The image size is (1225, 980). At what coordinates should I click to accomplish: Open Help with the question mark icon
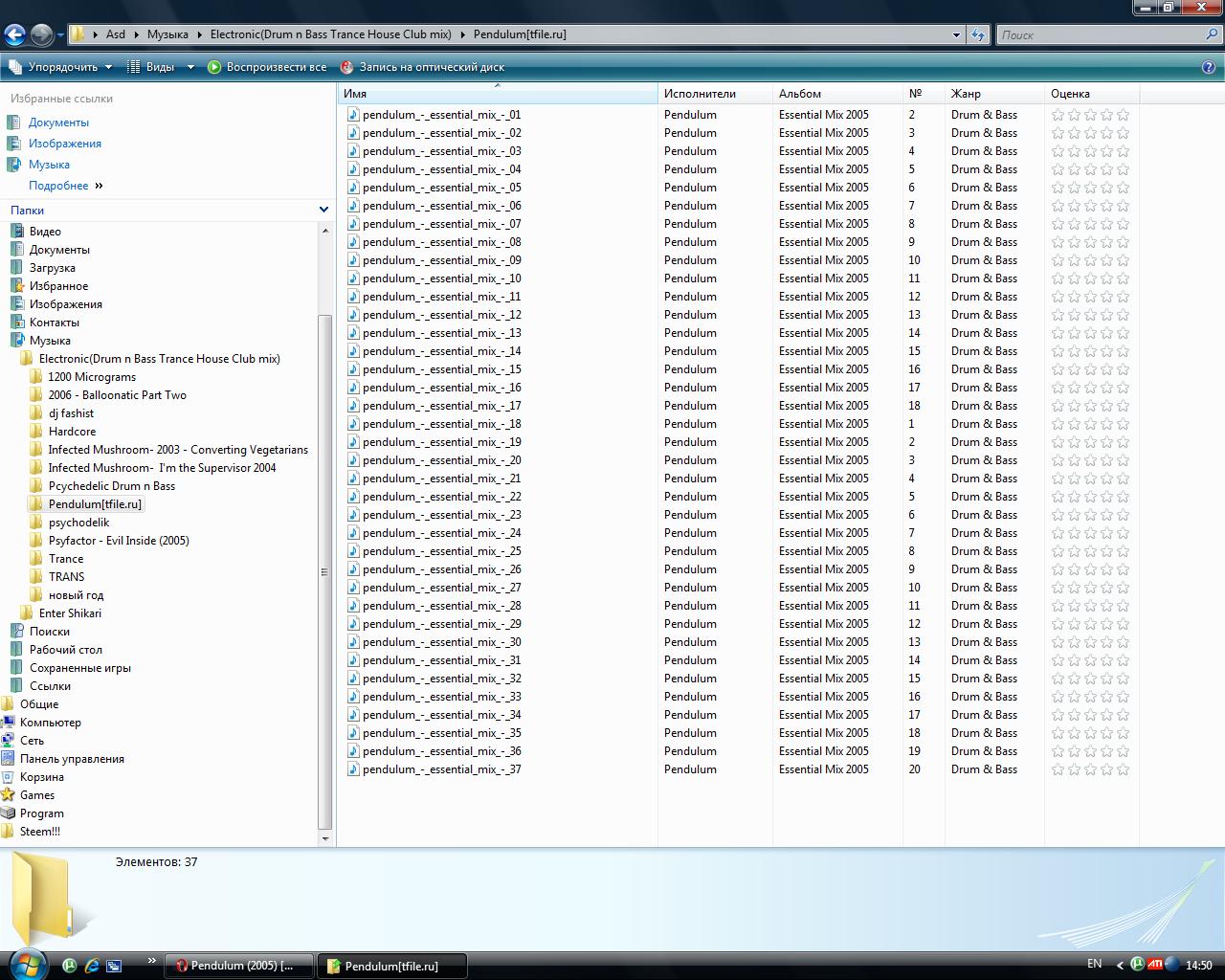(1209, 67)
